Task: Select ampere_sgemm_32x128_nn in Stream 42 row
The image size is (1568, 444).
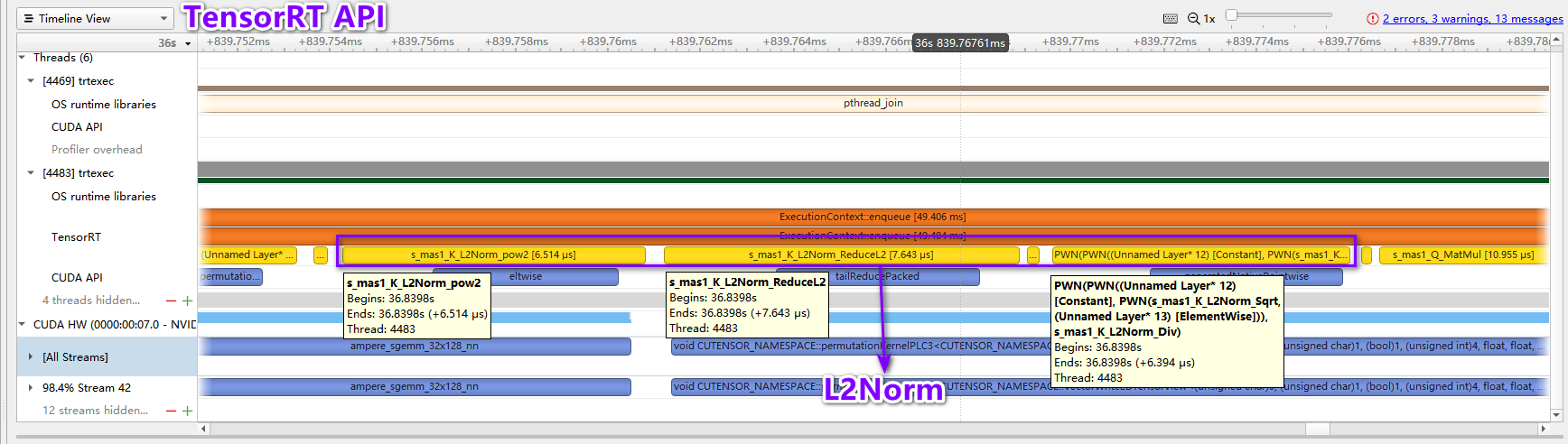Action: pyautogui.click(x=415, y=387)
